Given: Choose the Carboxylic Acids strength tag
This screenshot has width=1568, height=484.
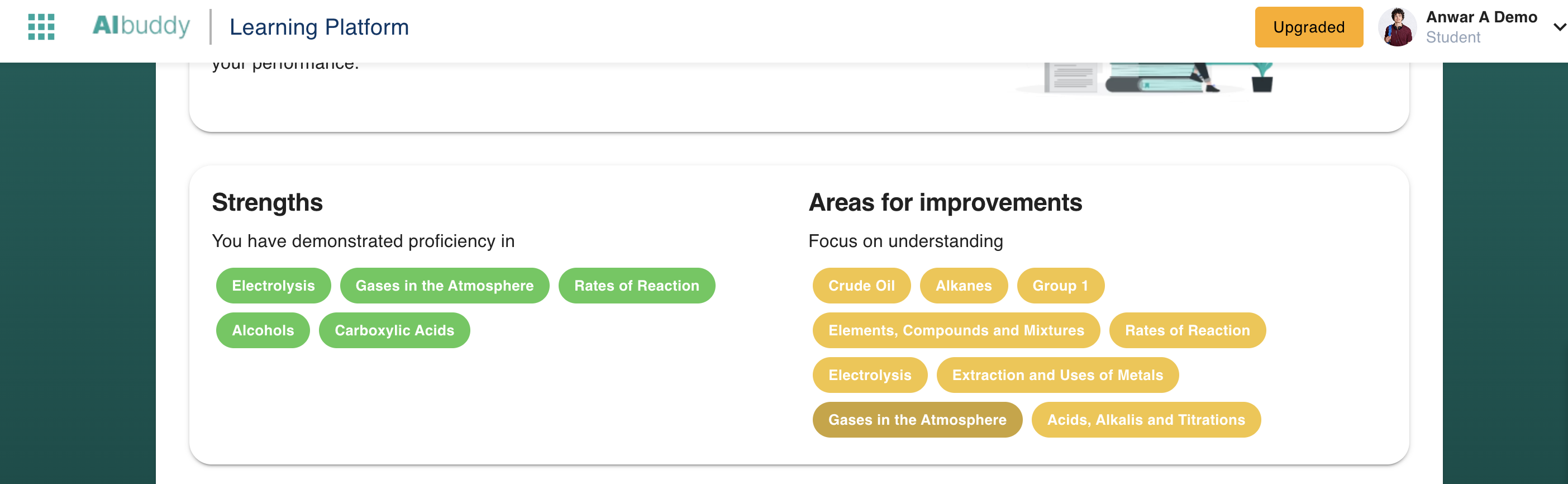Looking at the screenshot, I should click(394, 330).
